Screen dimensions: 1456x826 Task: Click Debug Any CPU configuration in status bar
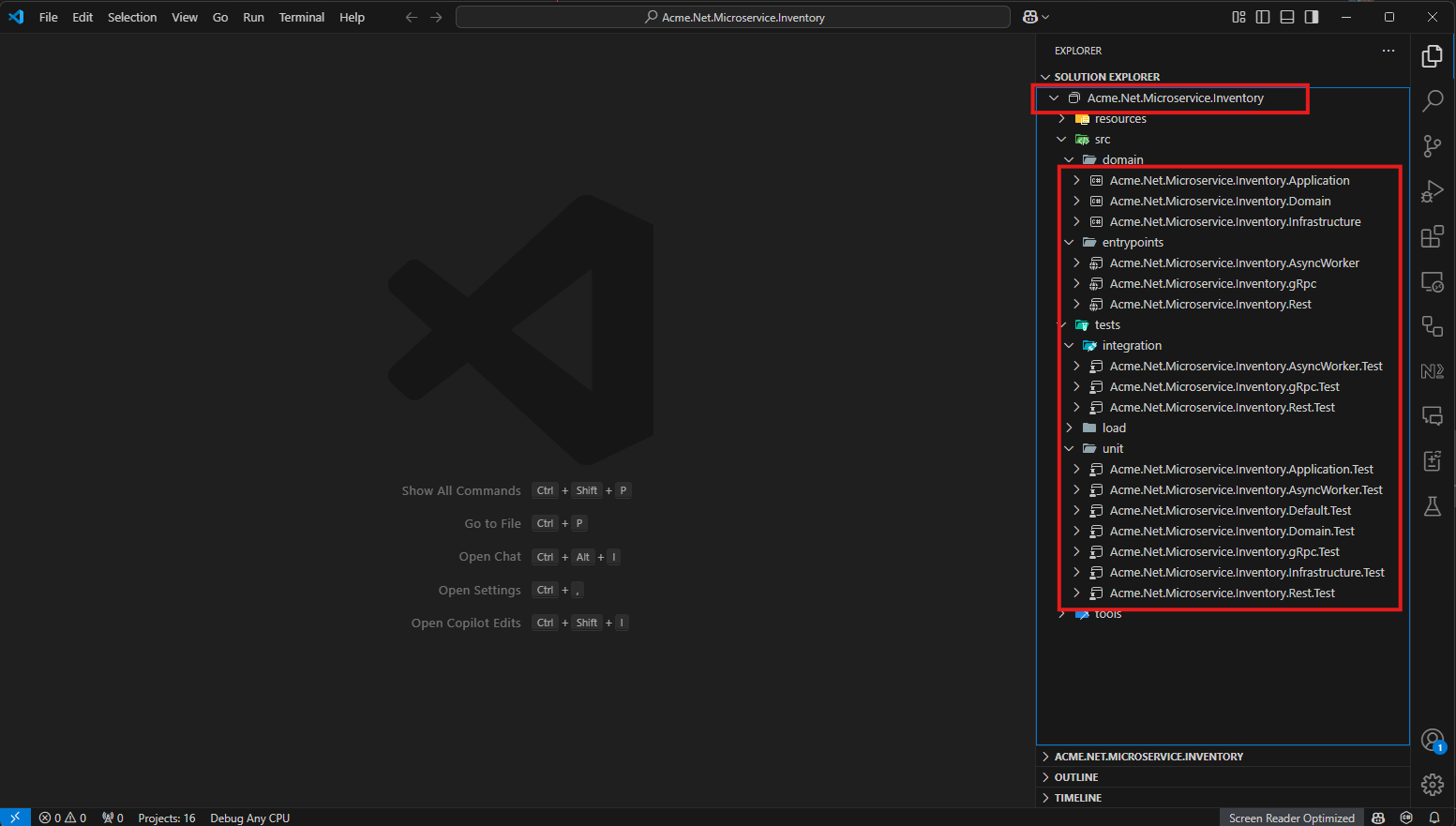250,818
